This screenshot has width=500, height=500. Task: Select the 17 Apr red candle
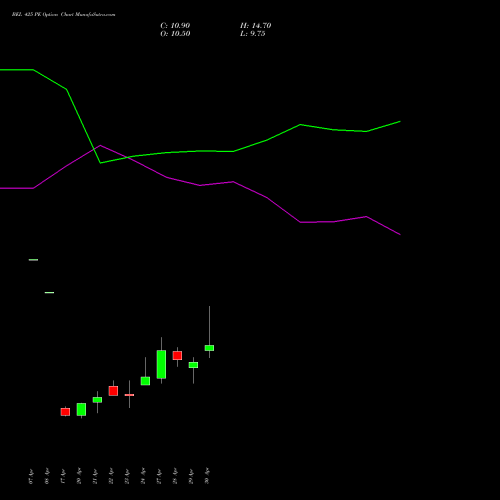pyautogui.click(x=65, y=412)
